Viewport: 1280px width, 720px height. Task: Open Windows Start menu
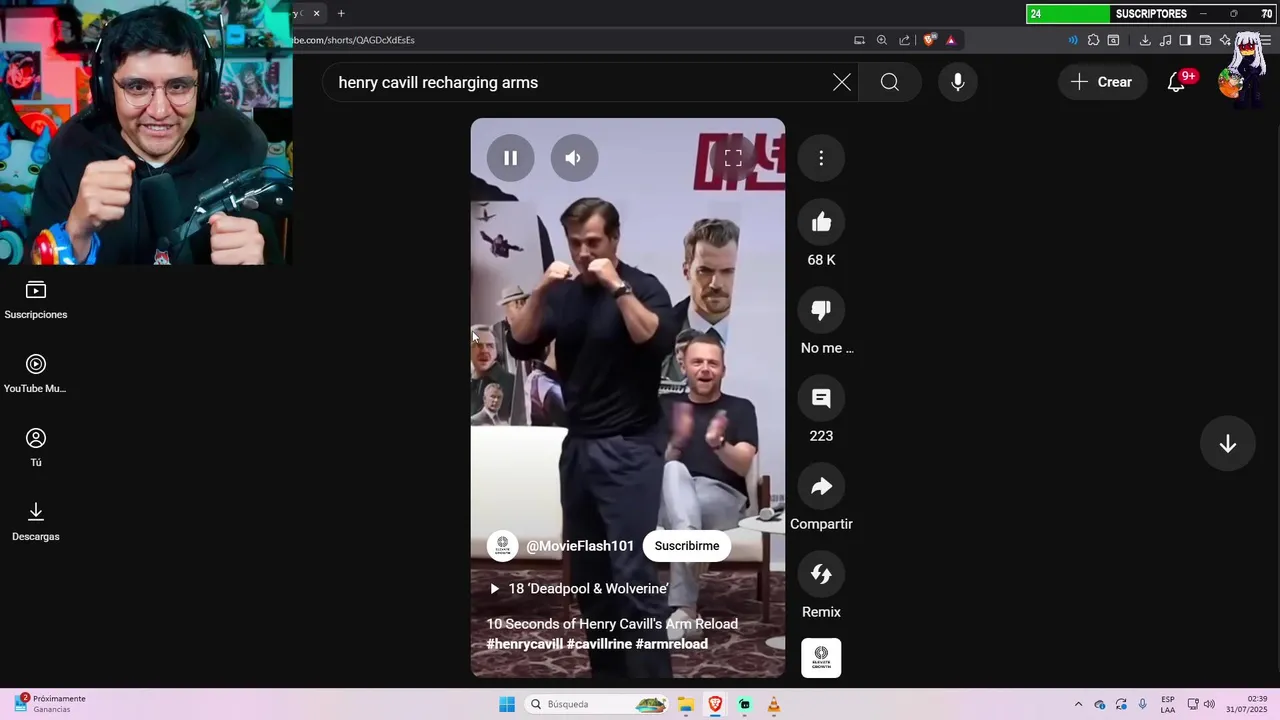(x=507, y=704)
